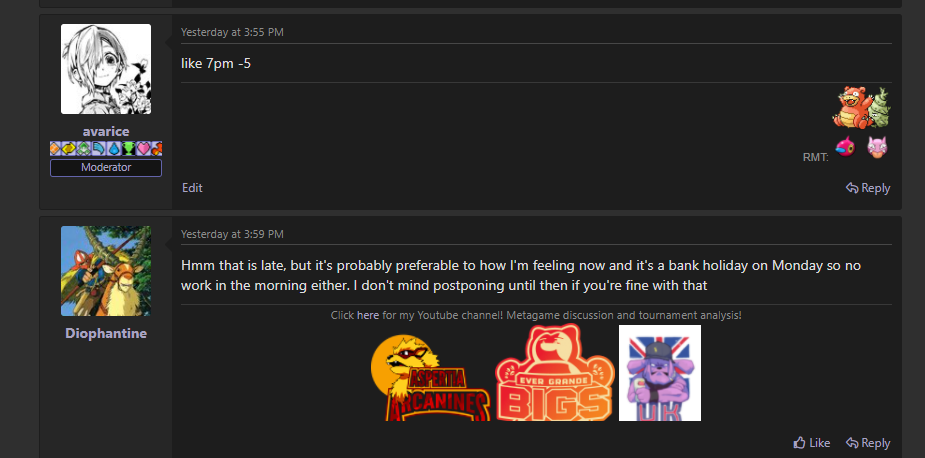Click the blue water drop badge
This screenshot has width=925, height=458.
[x=114, y=149]
